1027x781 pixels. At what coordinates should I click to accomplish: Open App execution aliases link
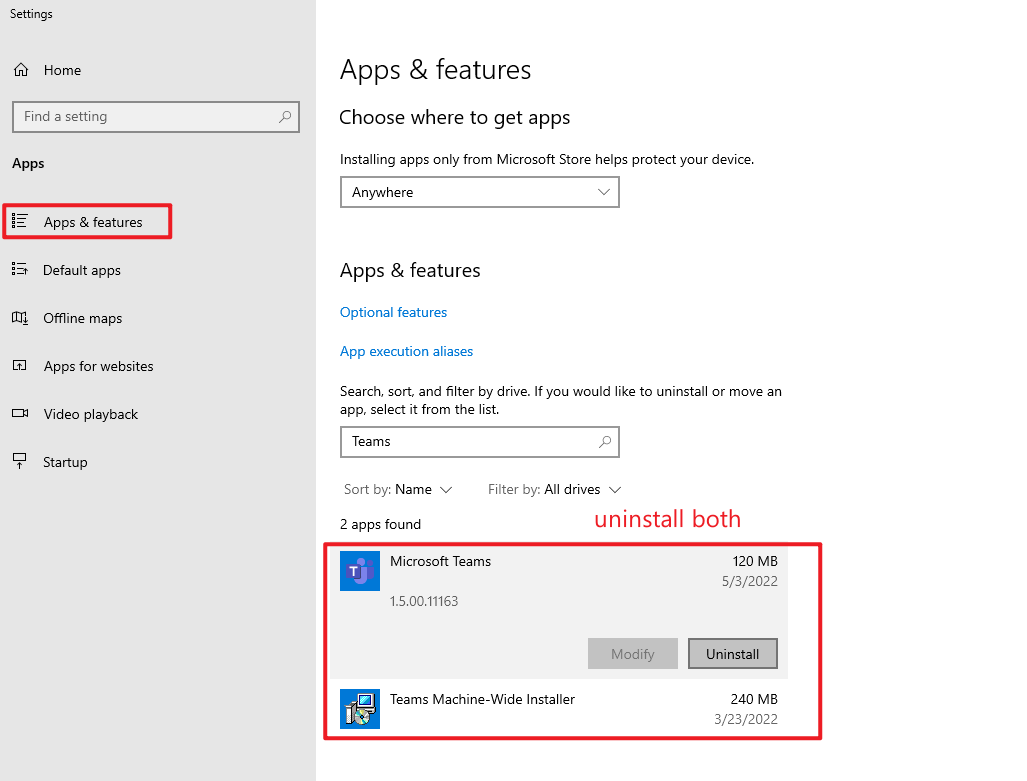click(x=406, y=352)
